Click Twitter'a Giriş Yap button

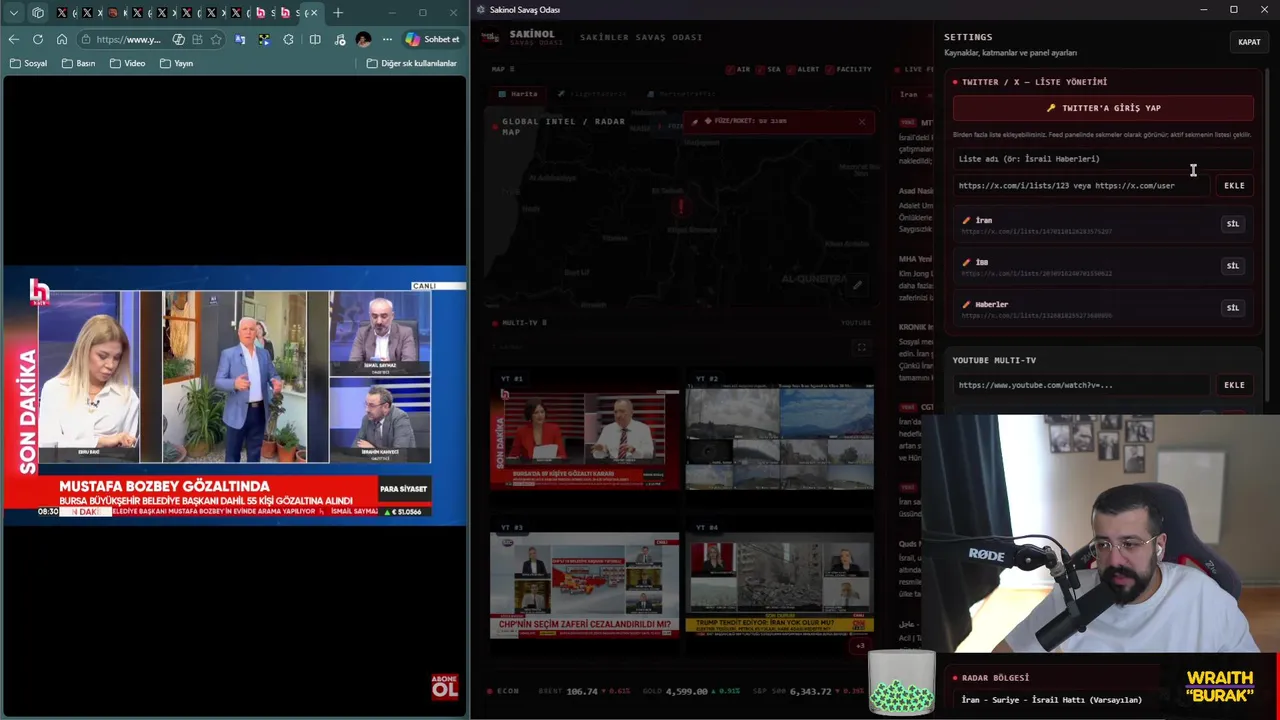[x=1103, y=108]
